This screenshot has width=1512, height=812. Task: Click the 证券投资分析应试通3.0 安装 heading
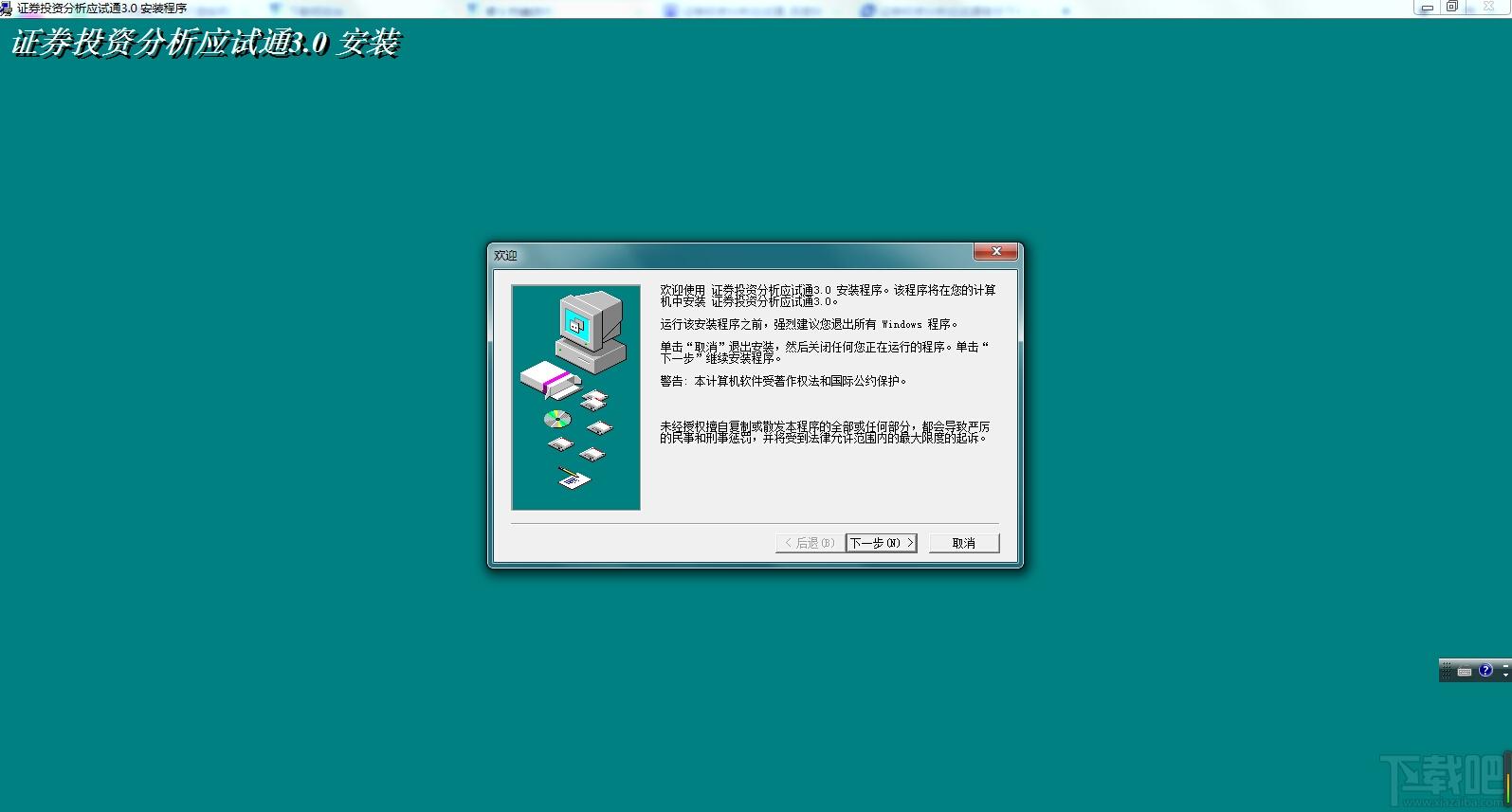(206, 43)
